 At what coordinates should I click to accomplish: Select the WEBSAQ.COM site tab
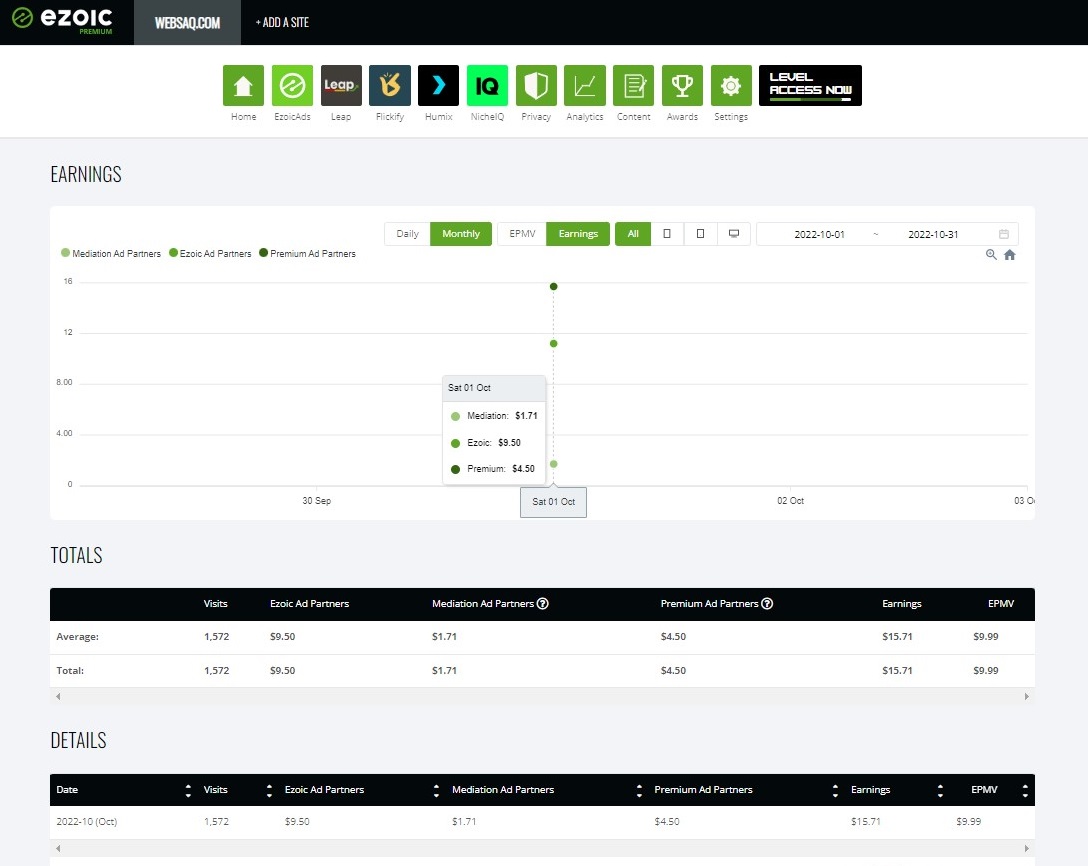(187, 22)
